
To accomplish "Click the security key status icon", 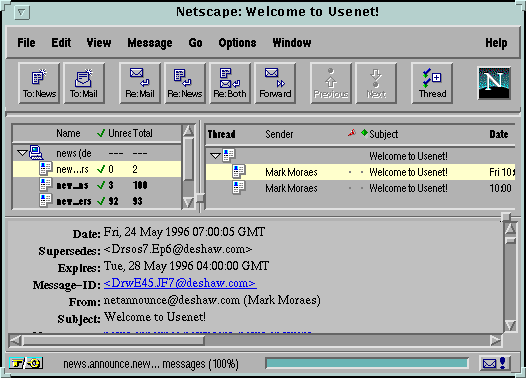I will click(26, 363).
